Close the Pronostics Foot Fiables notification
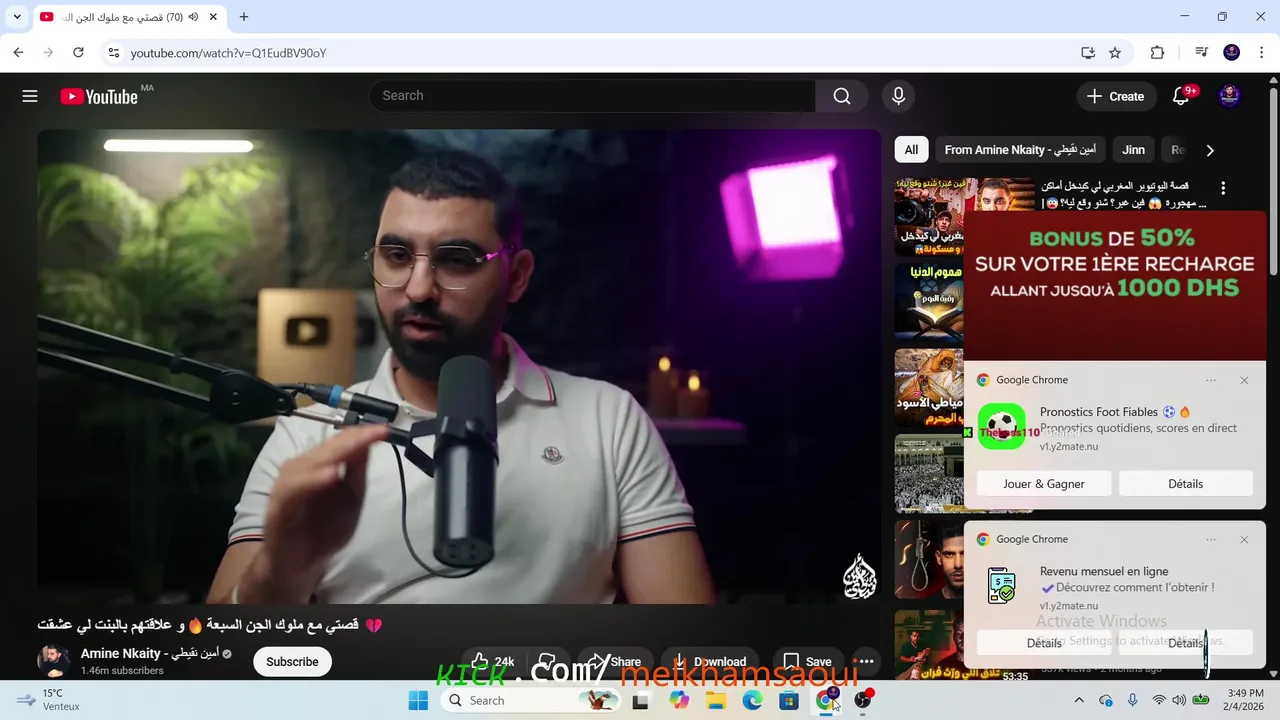This screenshot has height=720, width=1280. [x=1244, y=380]
